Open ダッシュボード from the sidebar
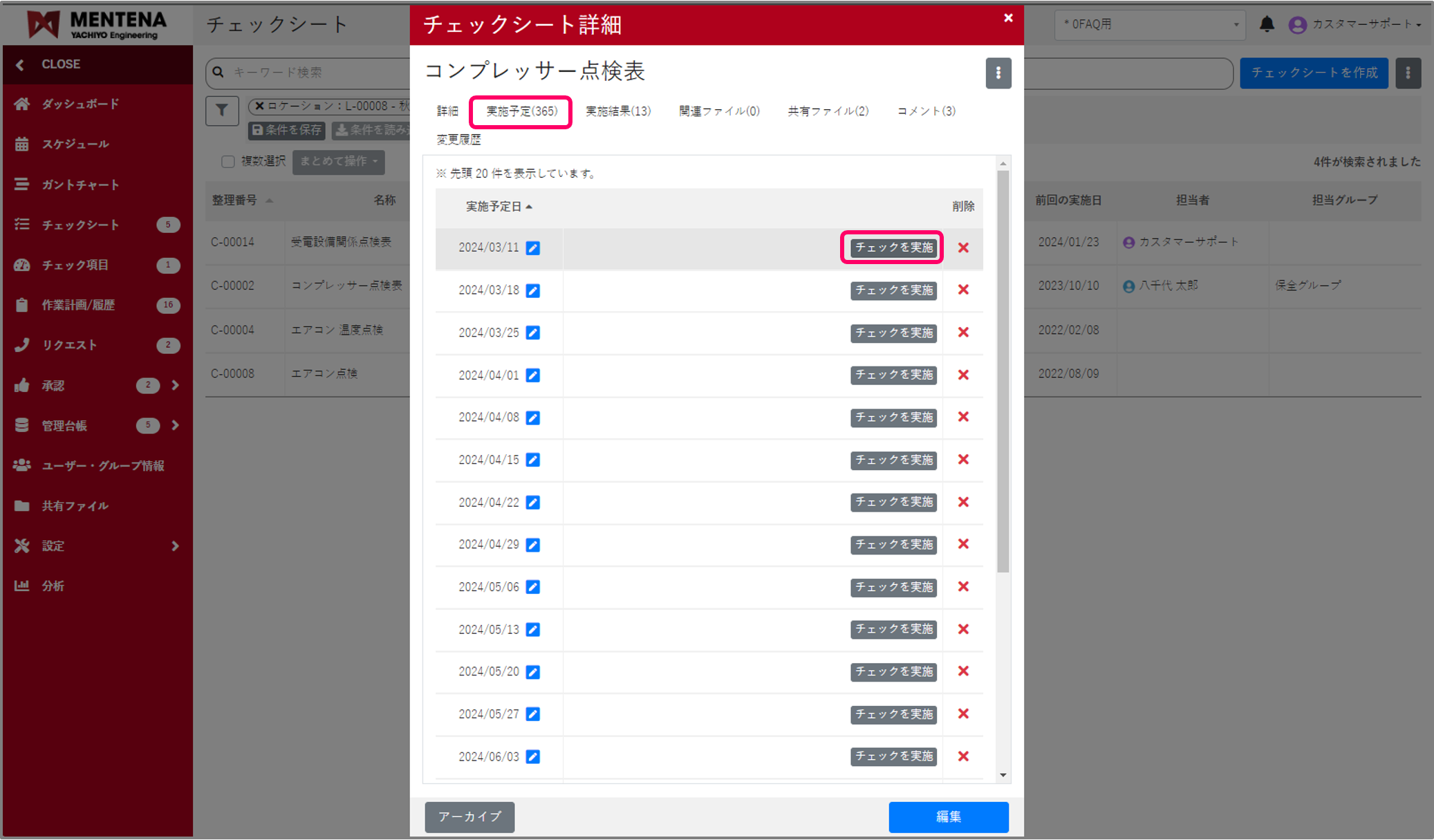The height and width of the screenshot is (840, 1434). click(x=80, y=104)
